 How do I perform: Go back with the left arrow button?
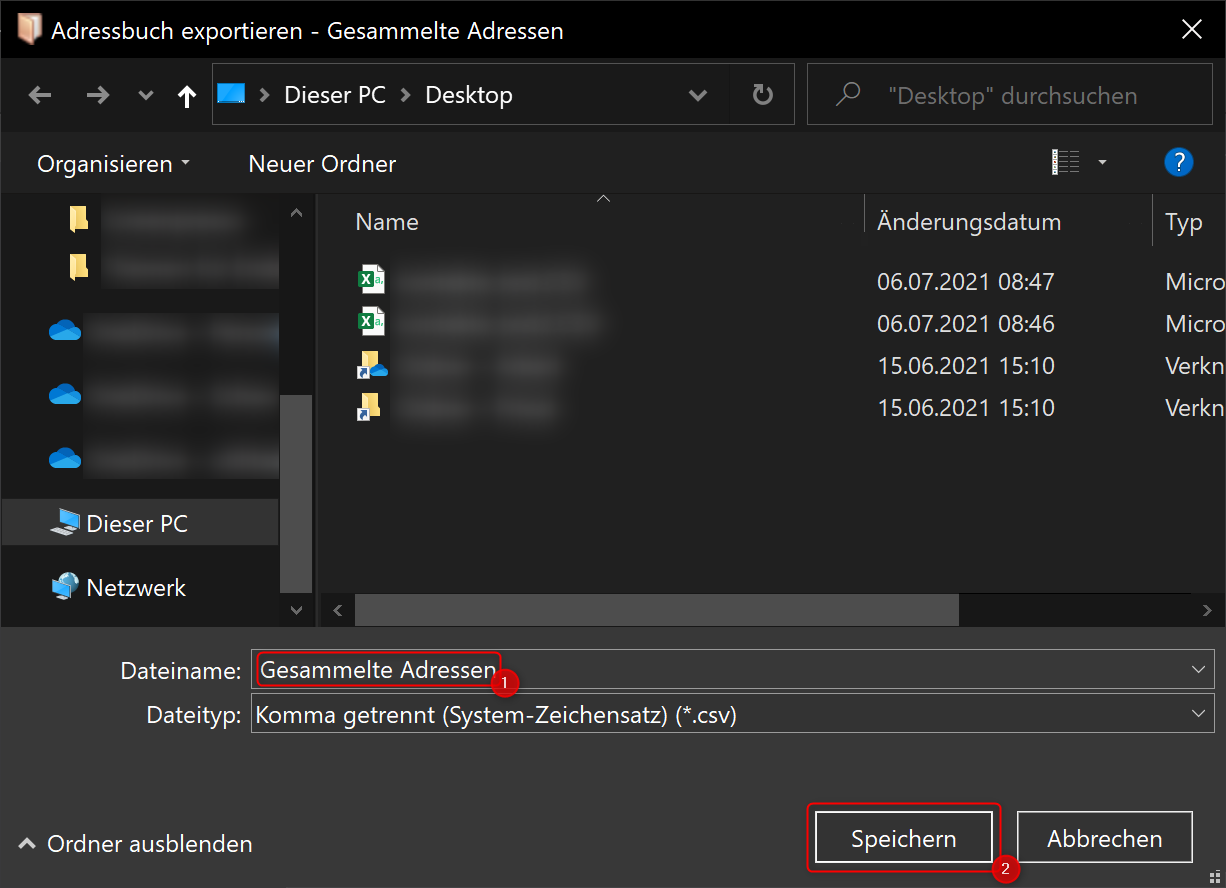coord(40,95)
